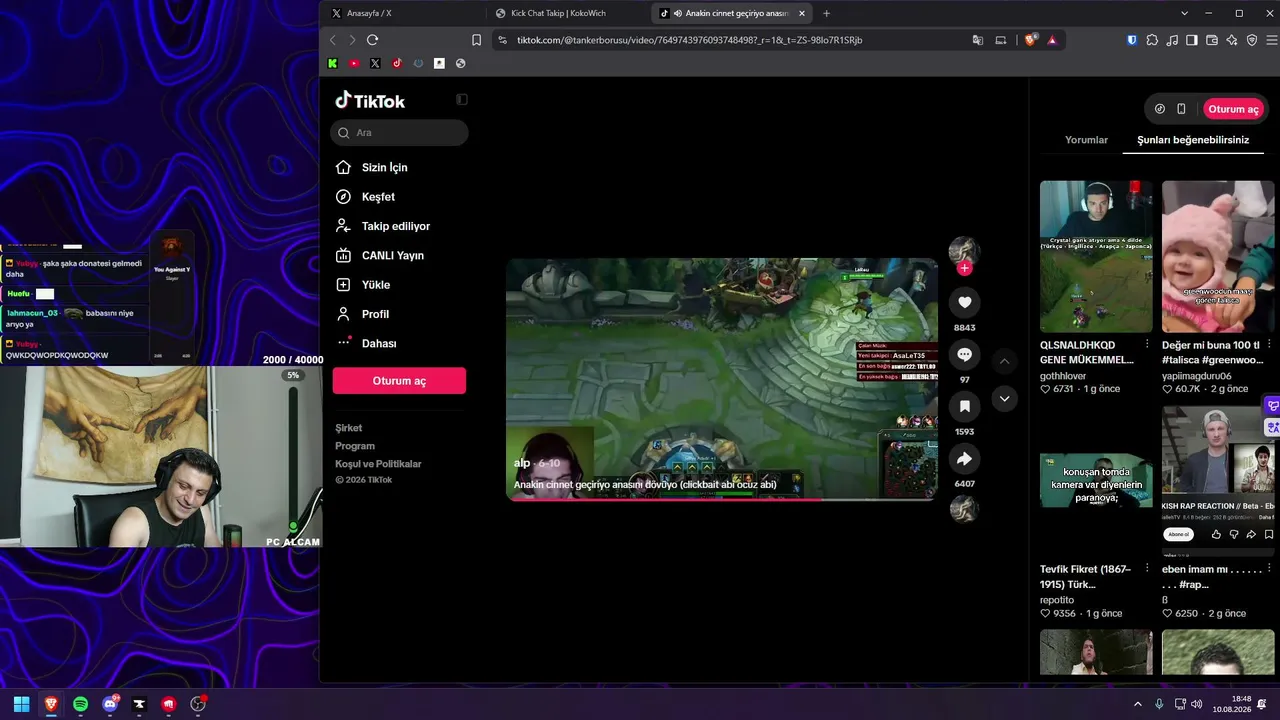The width and height of the screenshot is (1280, 720).
Task: Bookmark the video with the save icon
Action: click(964, 406)
